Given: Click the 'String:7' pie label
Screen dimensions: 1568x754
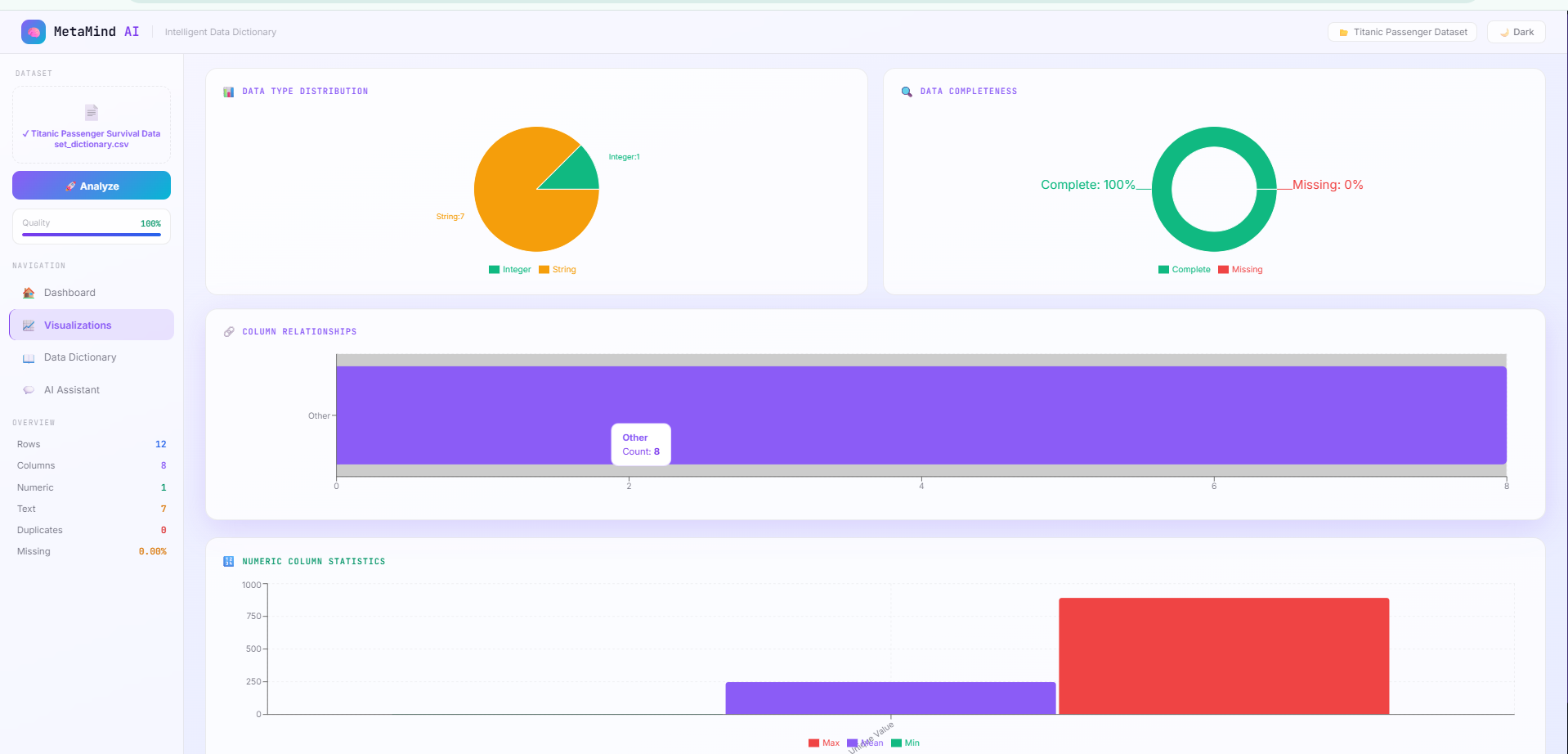Looking at the screenshot, I should 450,217.
